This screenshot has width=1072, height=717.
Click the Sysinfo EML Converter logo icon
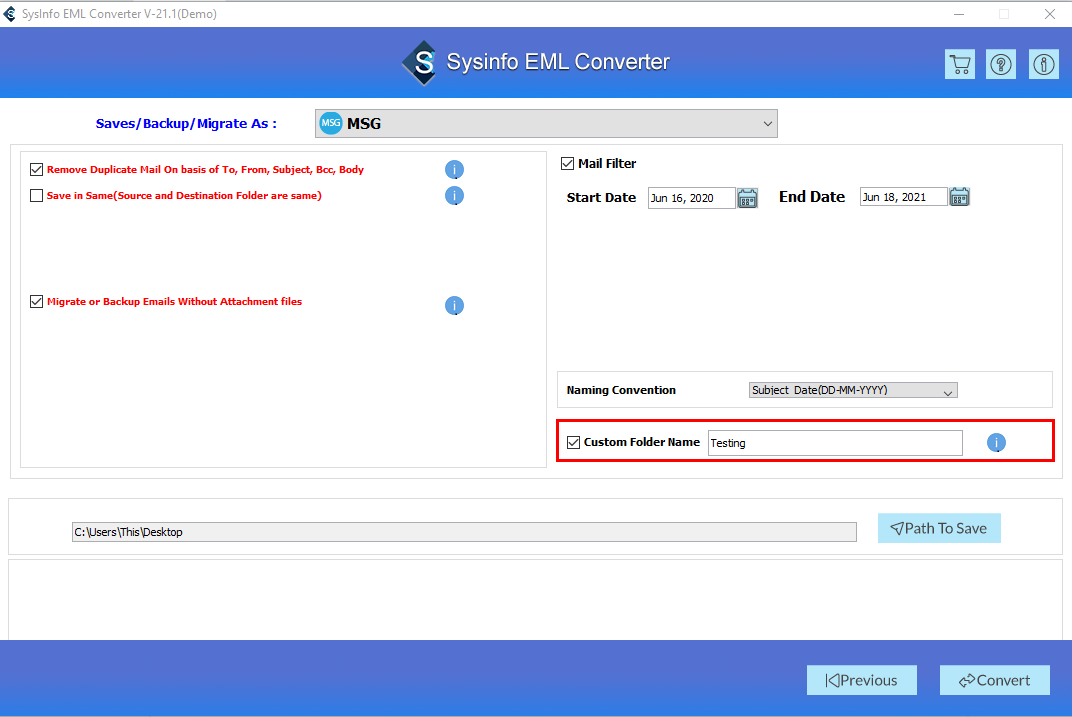tap(419, 62)
